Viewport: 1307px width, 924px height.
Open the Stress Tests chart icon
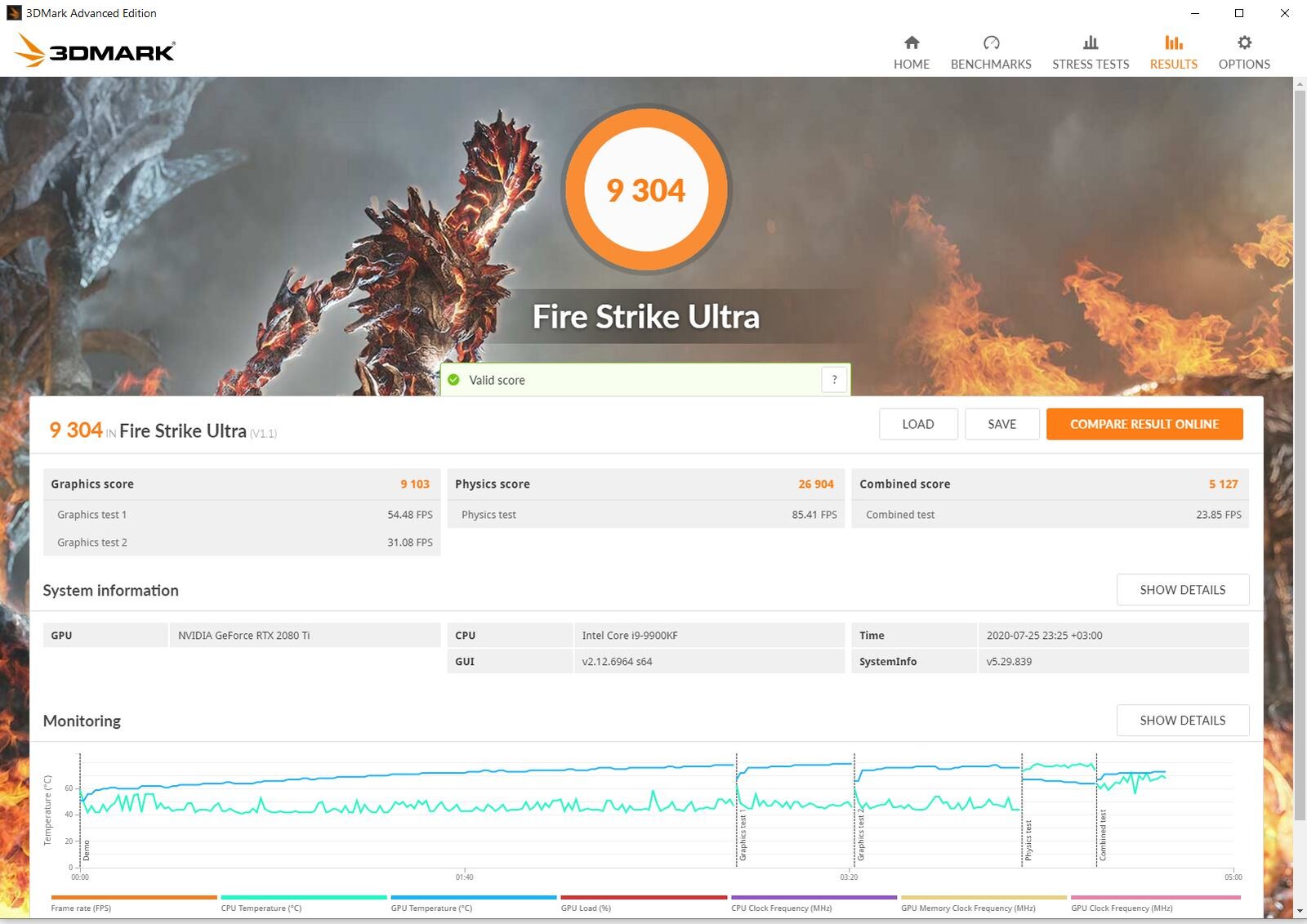click(1091, 42)
